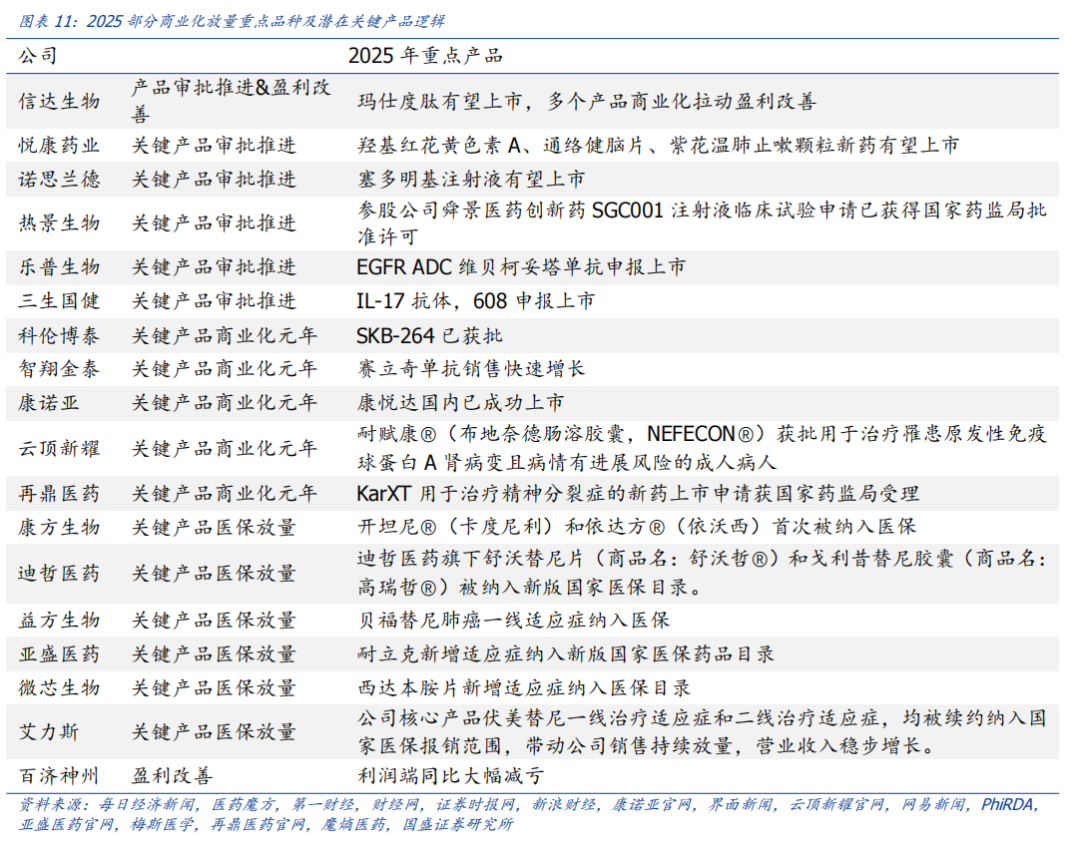
Task: Click '关键产品商业化元年' in the 再鼎医药 row
Action: point(225,494)
